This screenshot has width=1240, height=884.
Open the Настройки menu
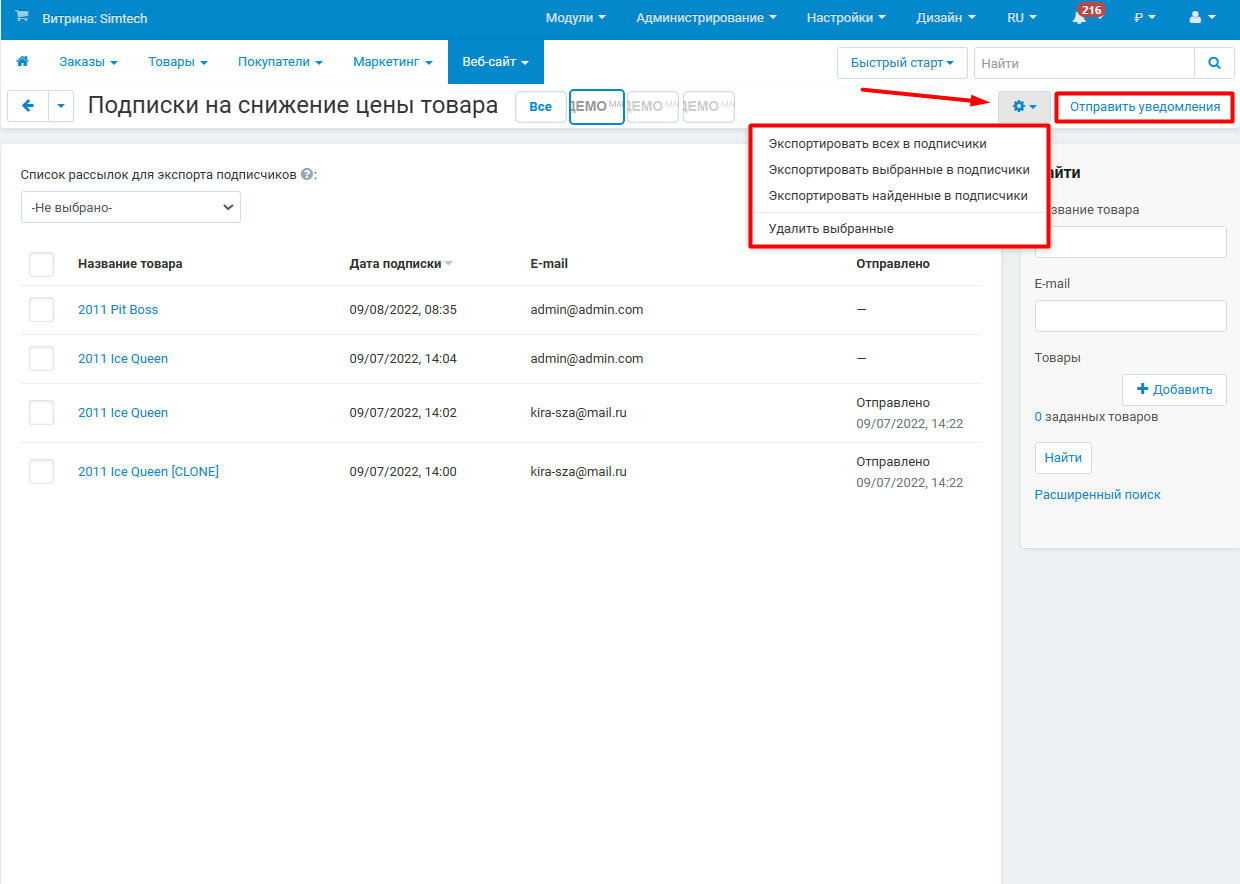tap(846, 18)
